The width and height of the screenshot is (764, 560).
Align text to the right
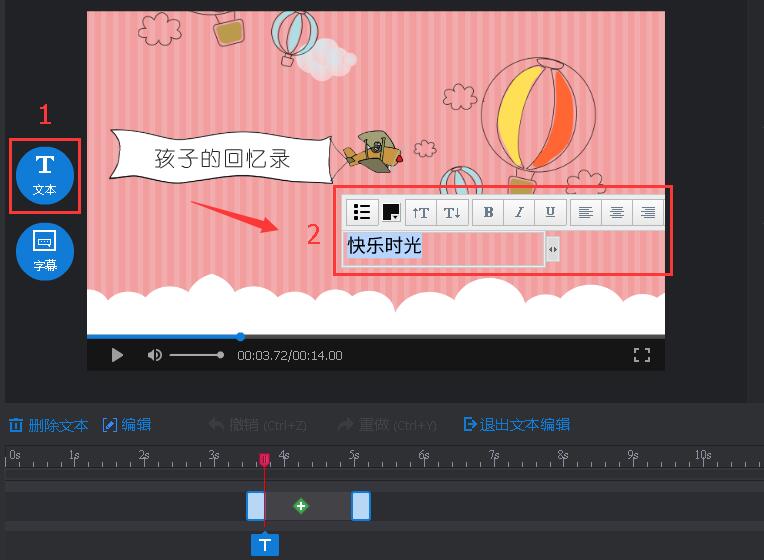click(648, 212)
